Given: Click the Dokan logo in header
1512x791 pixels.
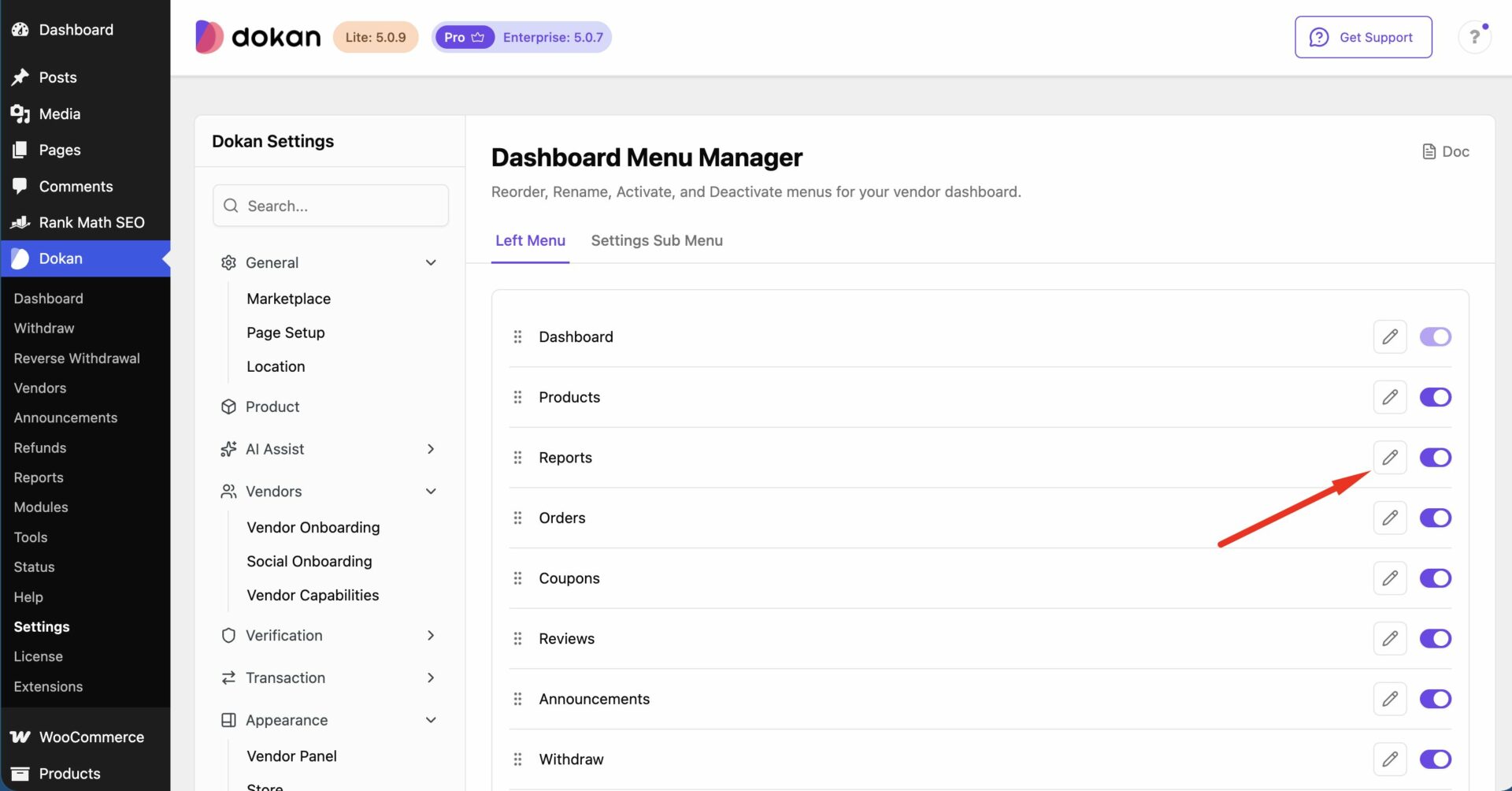Looking at the screenshot, I should [258, 37].
